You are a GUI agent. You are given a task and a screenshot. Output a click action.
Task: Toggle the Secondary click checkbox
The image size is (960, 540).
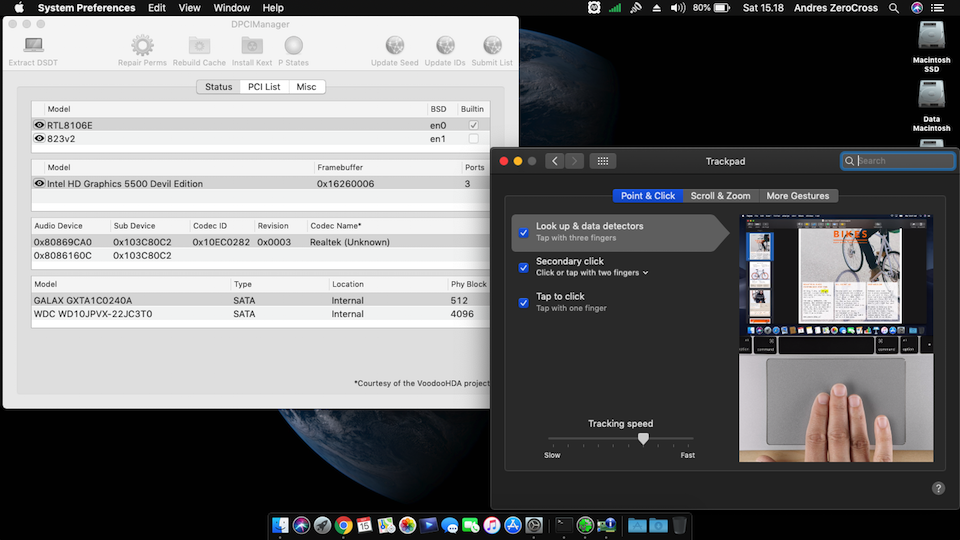tap(523, 267)
